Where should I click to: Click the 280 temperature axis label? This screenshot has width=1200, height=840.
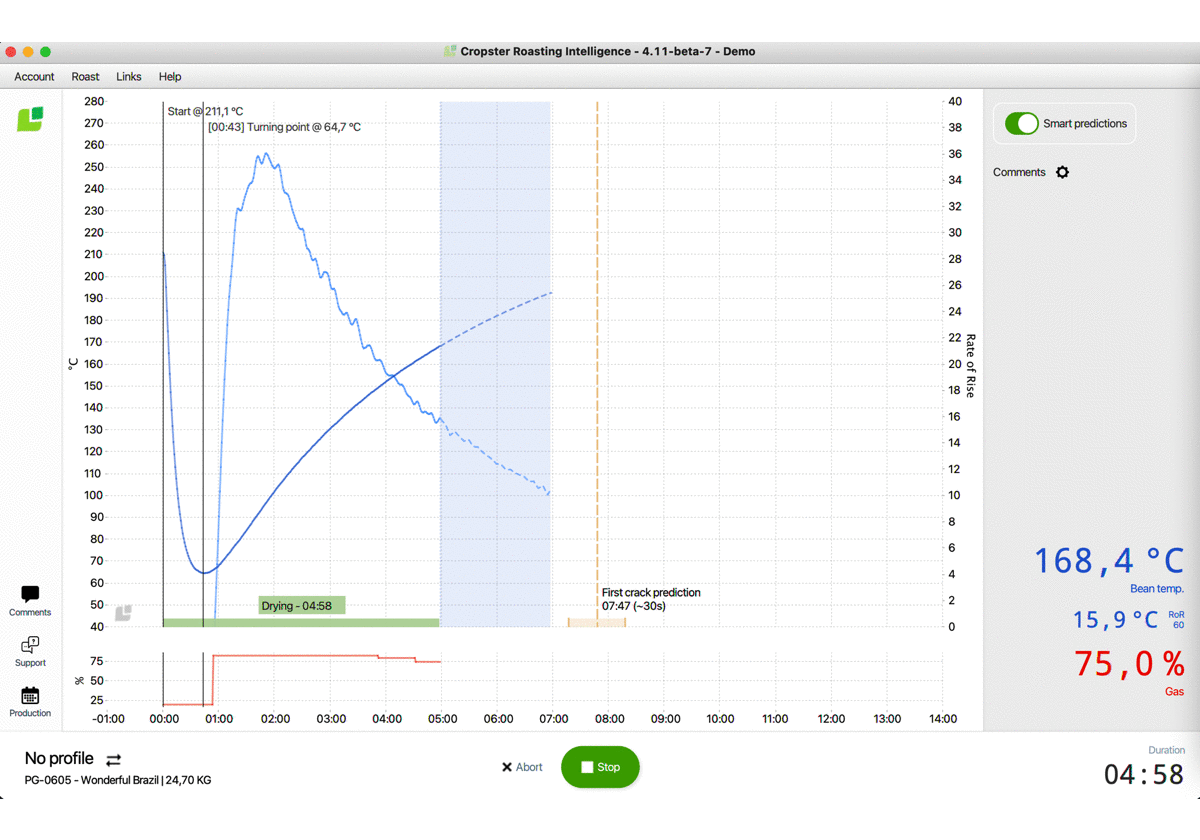[94, 101]
